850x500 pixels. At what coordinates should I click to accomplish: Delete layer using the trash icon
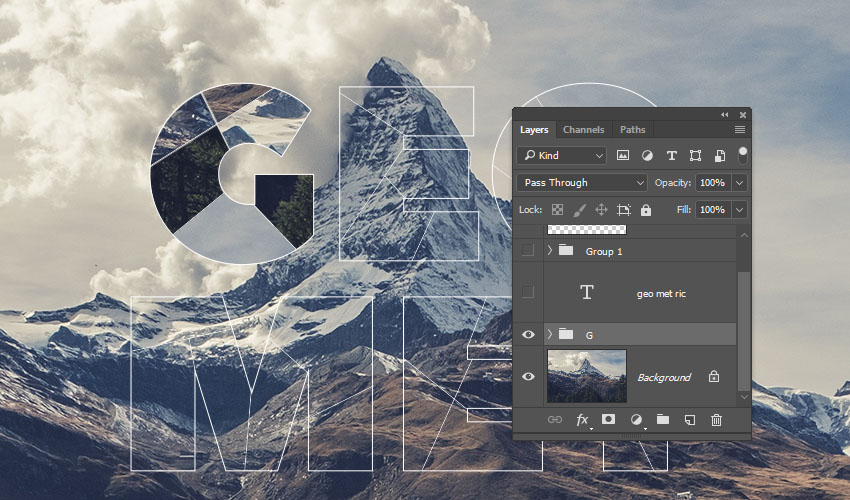click(716, 421)
